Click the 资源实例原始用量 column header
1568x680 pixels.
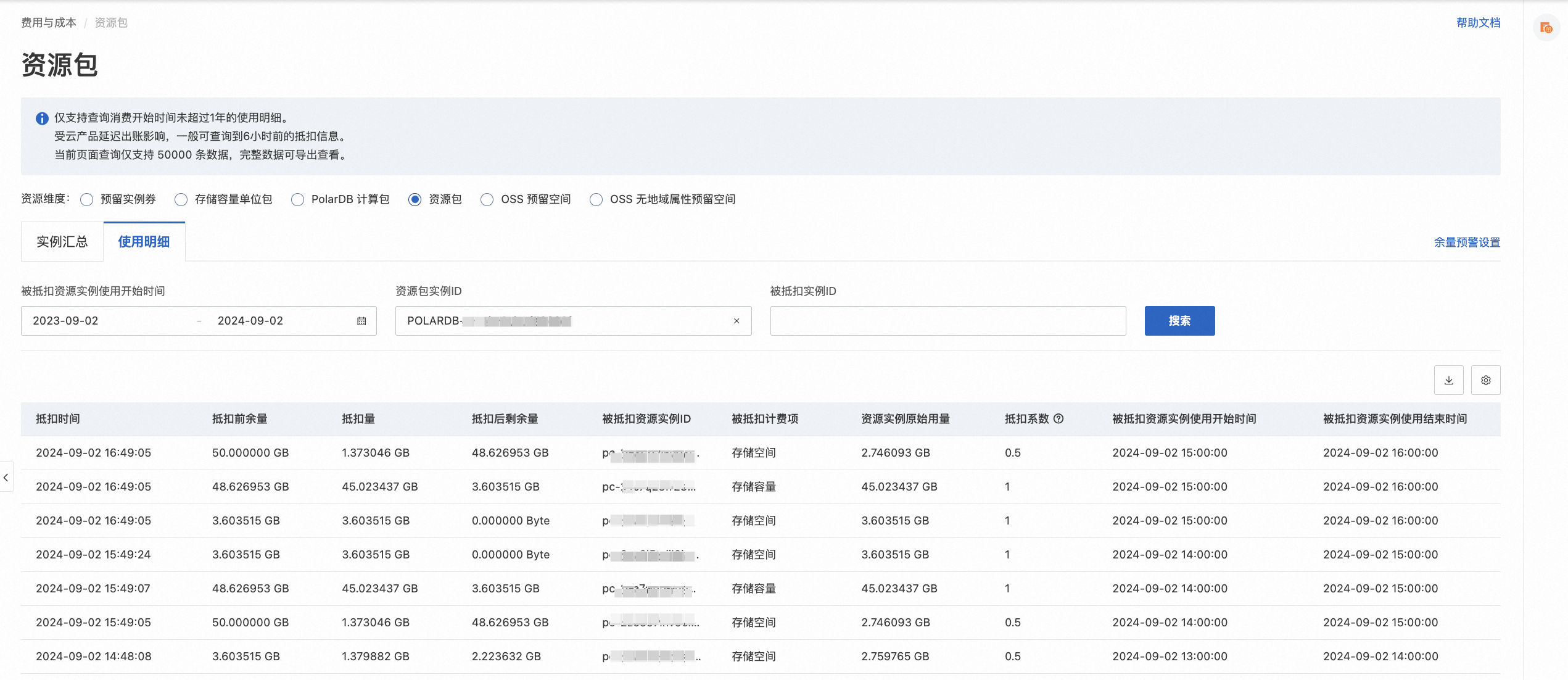coord(906,419)
